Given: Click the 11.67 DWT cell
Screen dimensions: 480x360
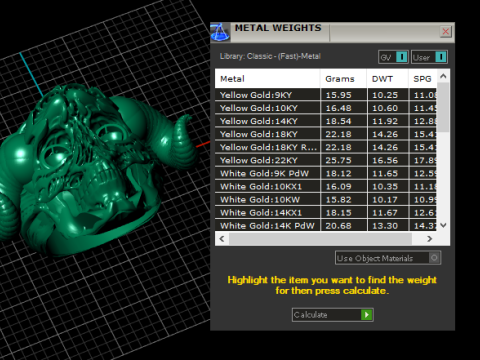Looking at the screenshot, I should 388,213.
